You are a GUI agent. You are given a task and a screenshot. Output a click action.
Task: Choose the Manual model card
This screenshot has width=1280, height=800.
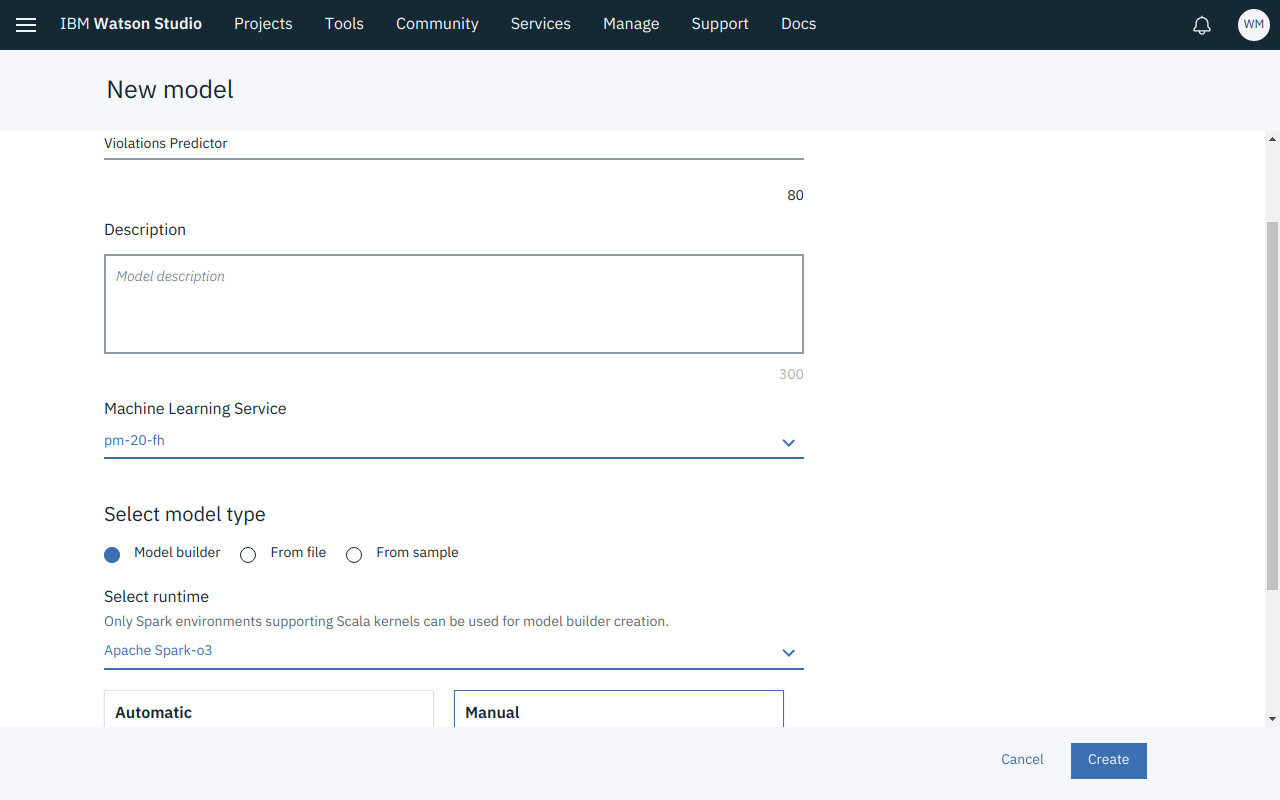click(619, 709)
